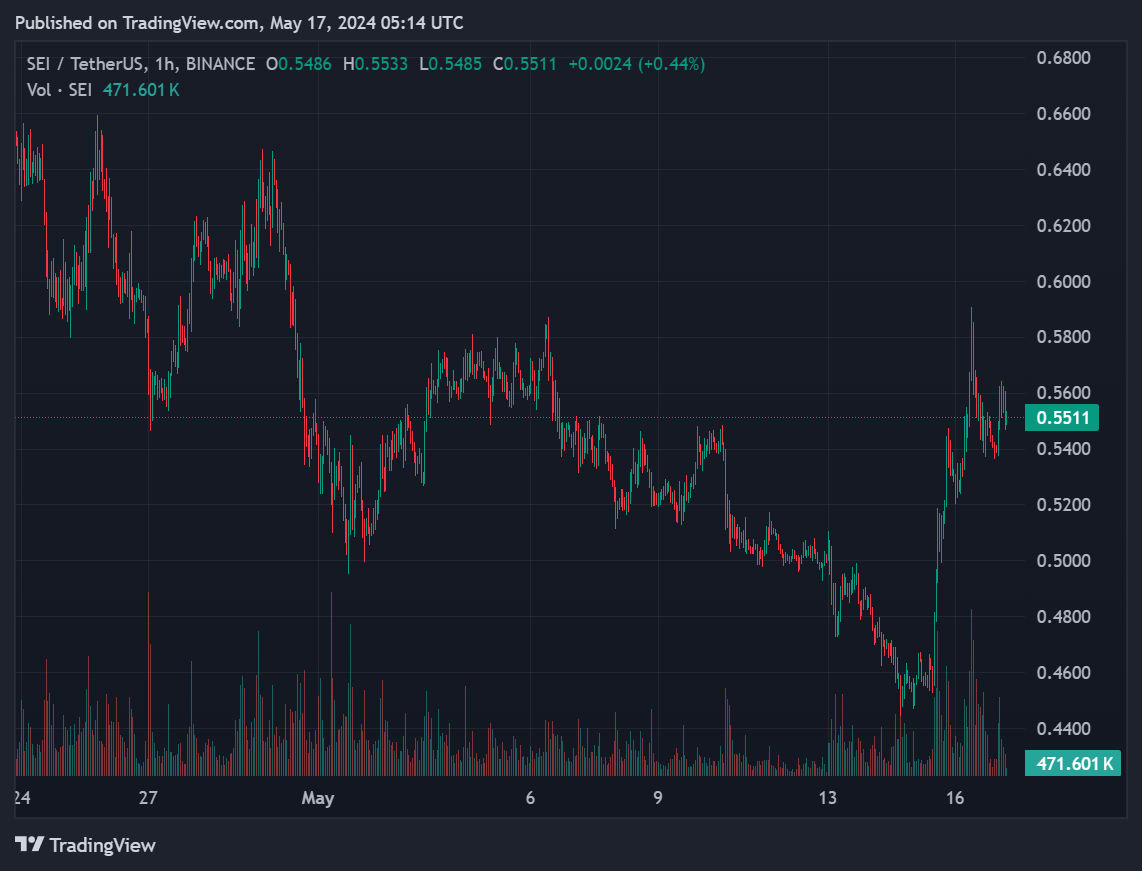Click the 0.5000 price scale label
Image resolution: width=1142 pixels, height=871 pixels.
[x=1063, y=560]
